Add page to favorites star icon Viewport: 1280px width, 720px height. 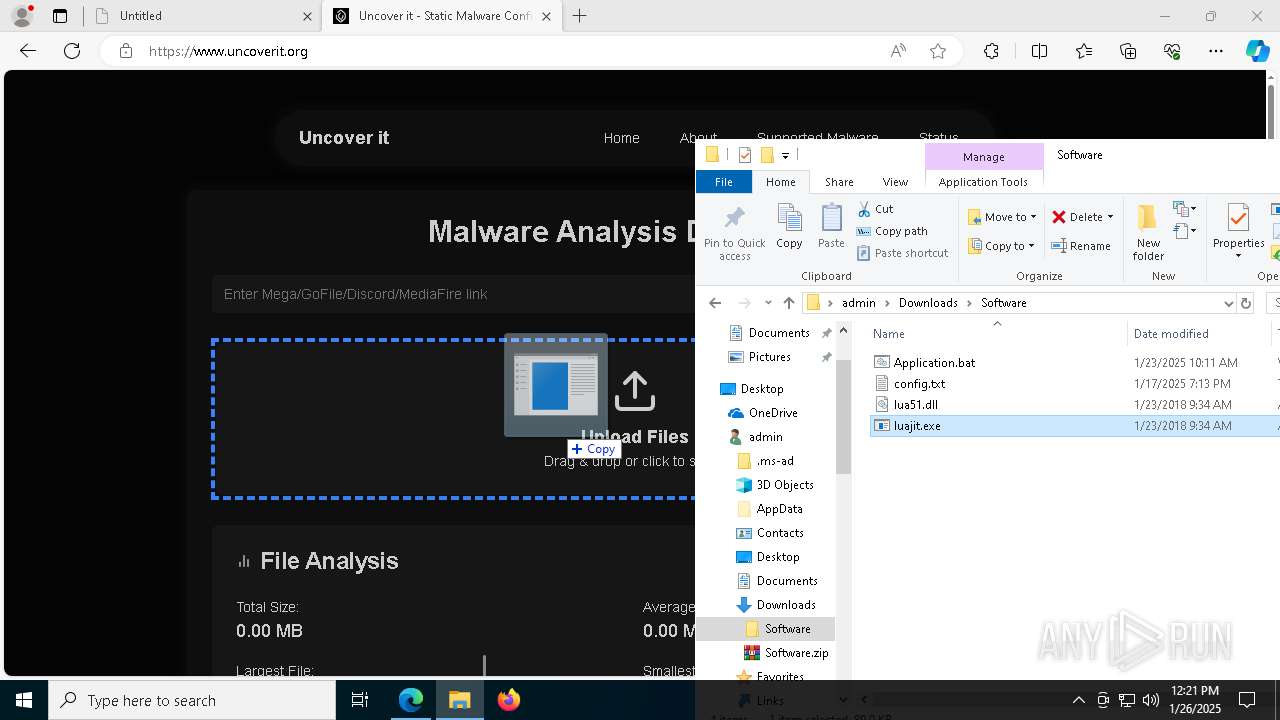click(938, 51)
